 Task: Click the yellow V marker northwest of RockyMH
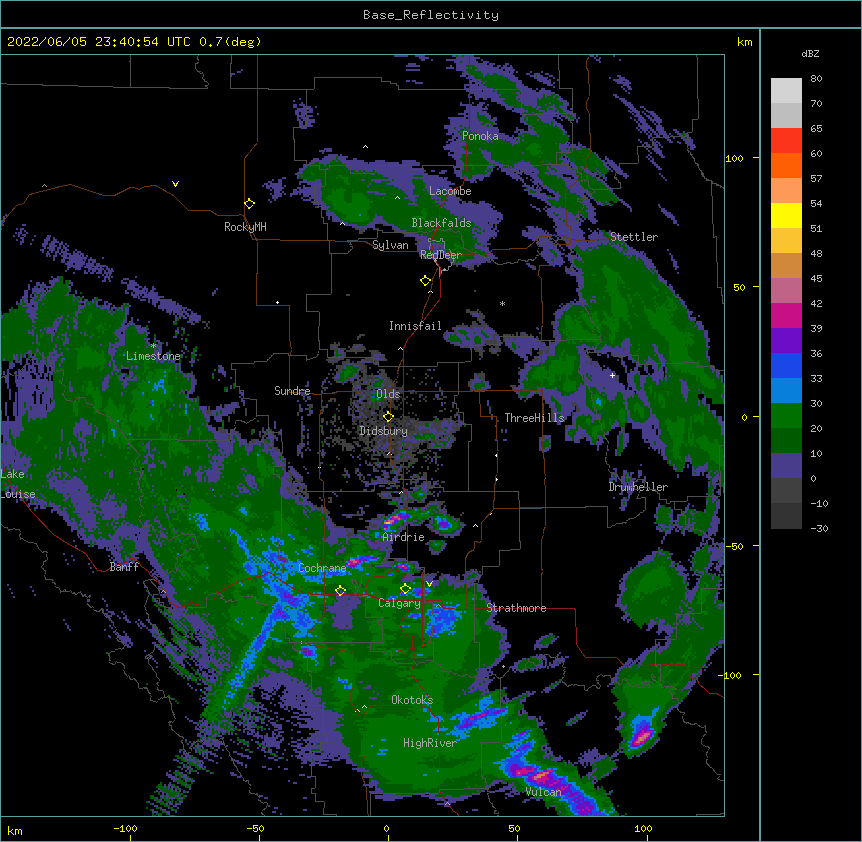point(175,184)
